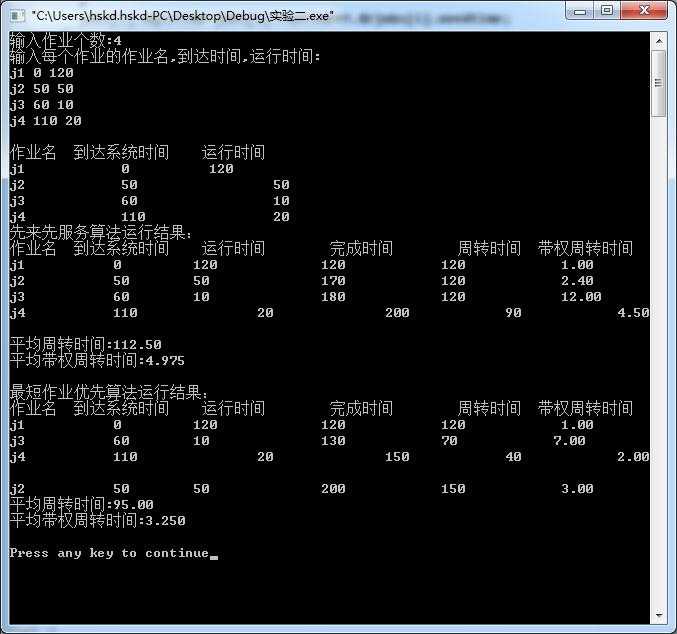Click the input line 'j4 110 20'
Image resolution: width=677 pixels, height=634 pixels.
(45, 120)
